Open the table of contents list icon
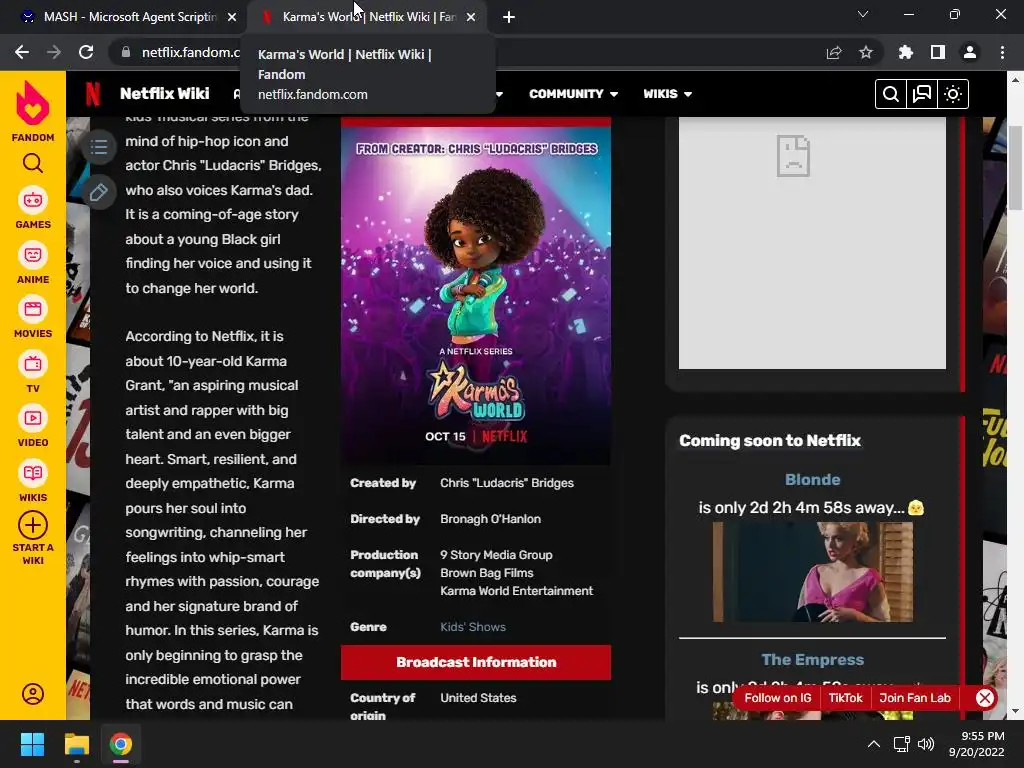Viewport: 1024px width, 768px height. (99, 147)
